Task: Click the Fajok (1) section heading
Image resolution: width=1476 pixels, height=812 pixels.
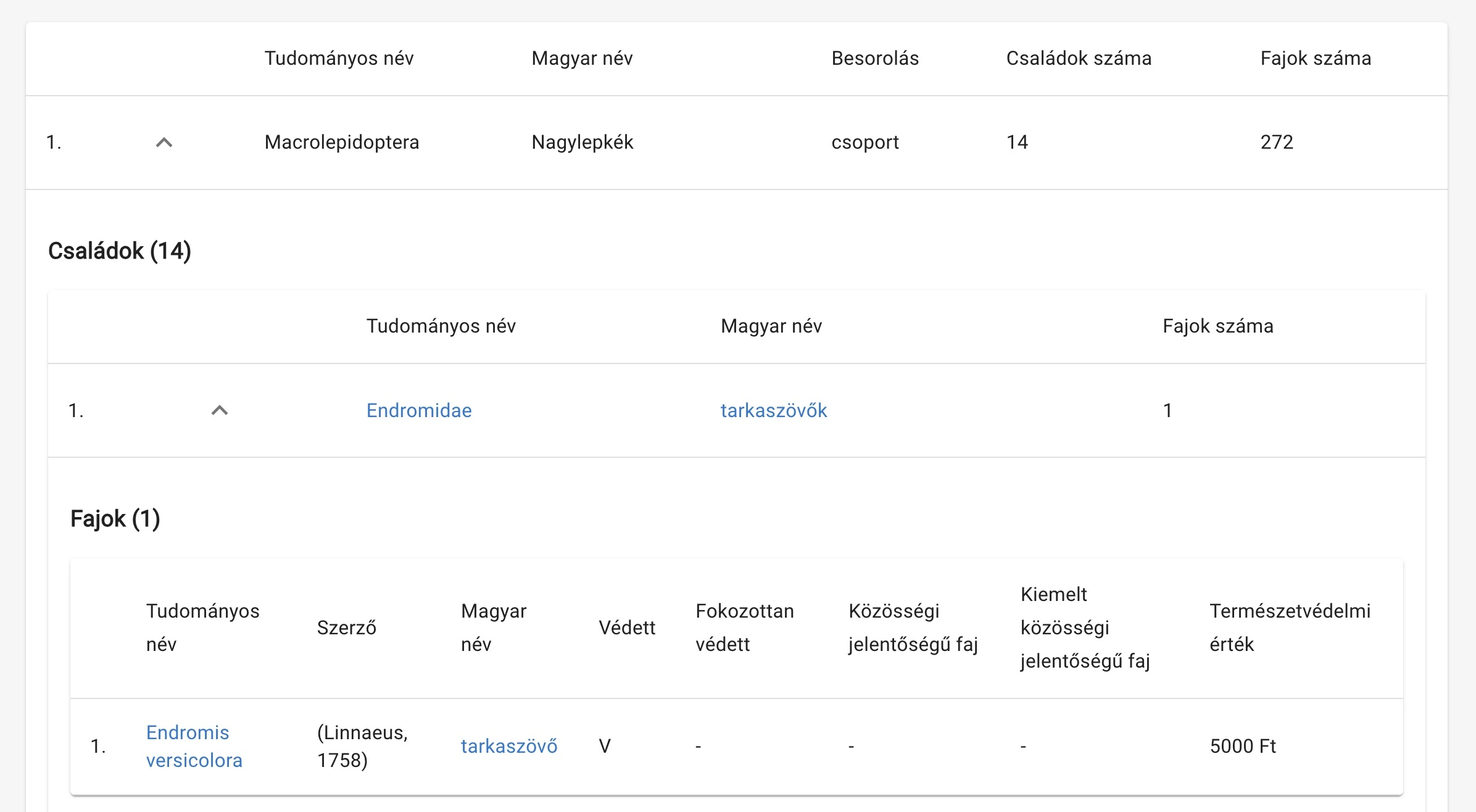Action: [x=115, y=519]
